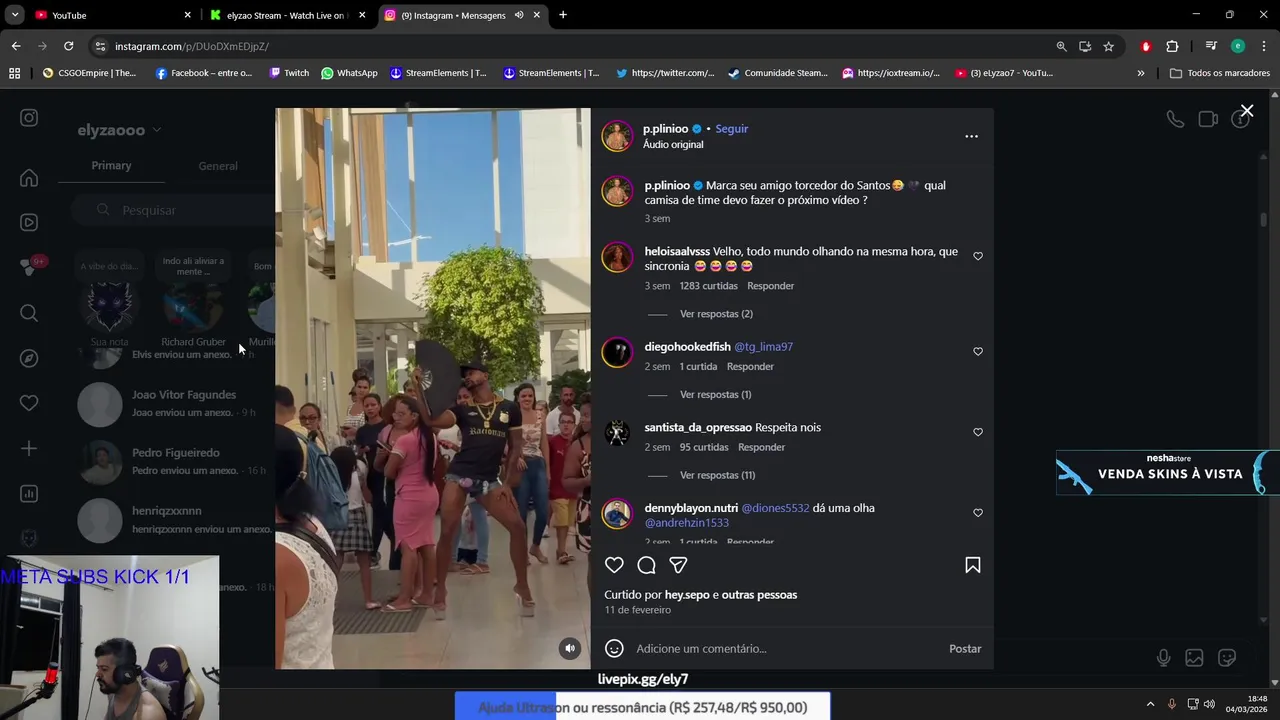This screenshot has width=1280, height=720.
Task: Switch to General messages tab
Action: [x=218, y=166]
